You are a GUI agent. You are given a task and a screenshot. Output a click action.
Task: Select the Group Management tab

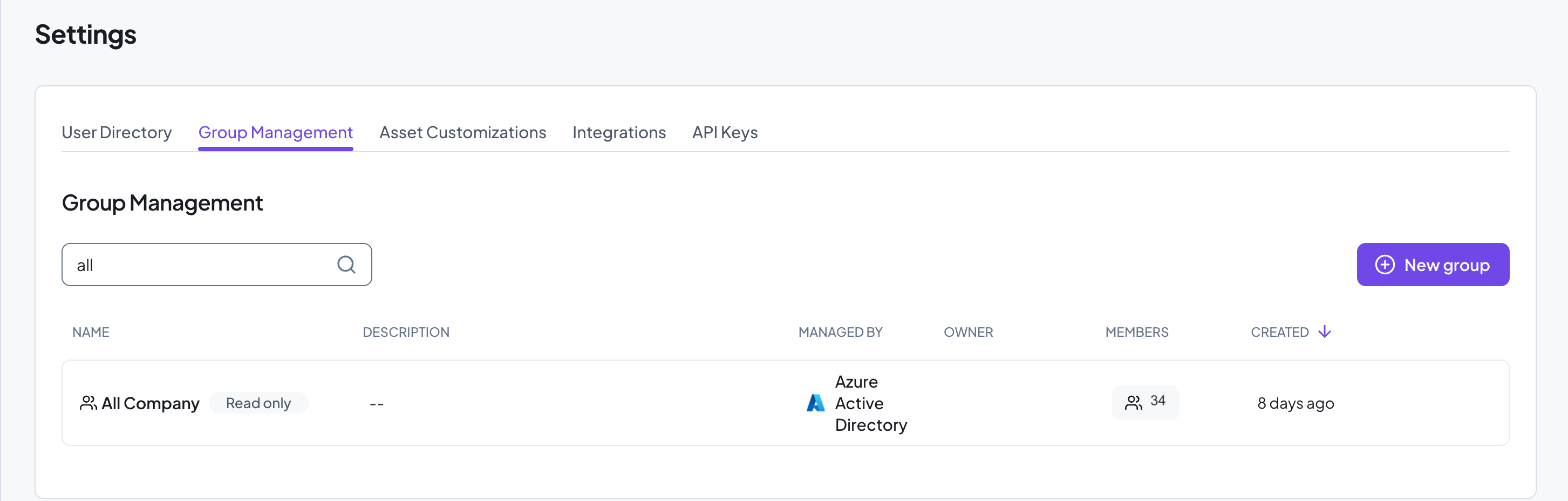(x=275, y=132)
